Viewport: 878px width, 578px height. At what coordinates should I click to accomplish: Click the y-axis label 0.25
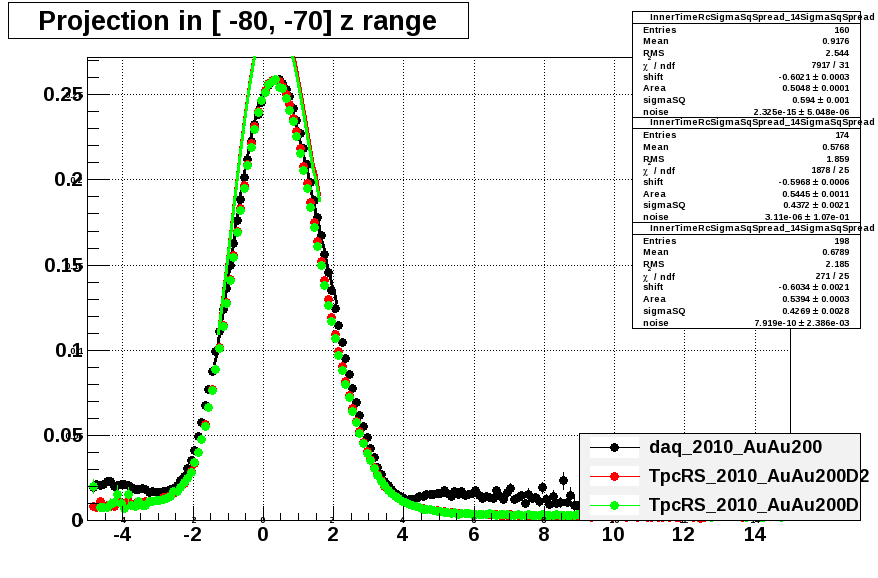point(63,94)
